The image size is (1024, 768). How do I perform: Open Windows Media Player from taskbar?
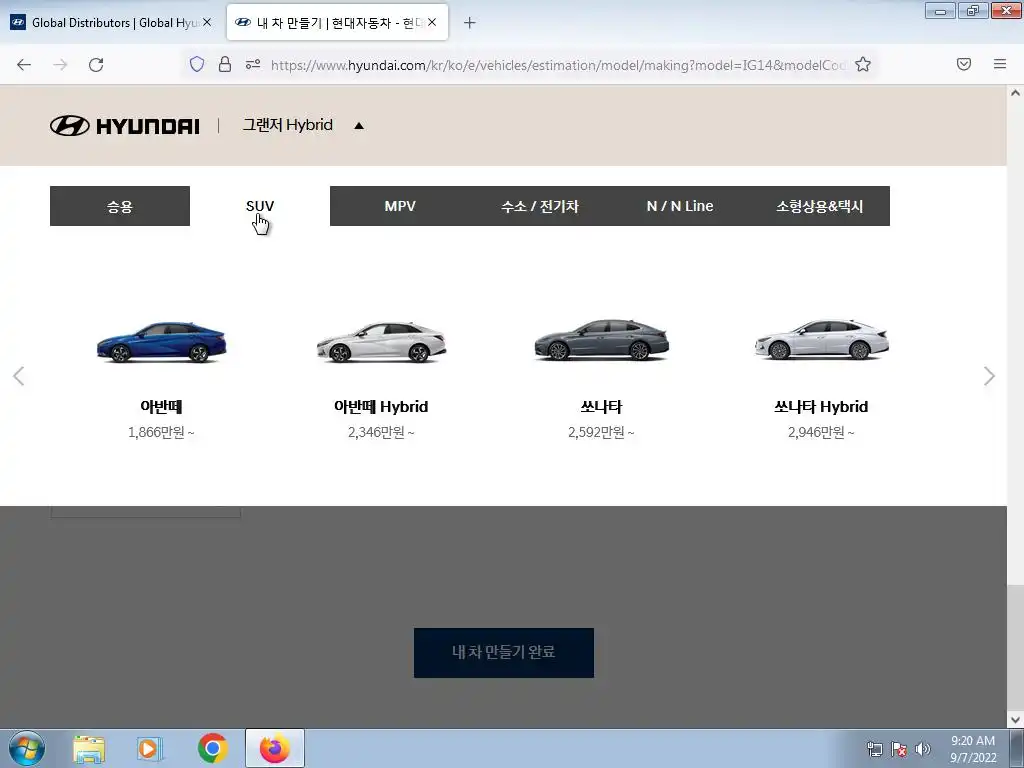coord(150,749)
